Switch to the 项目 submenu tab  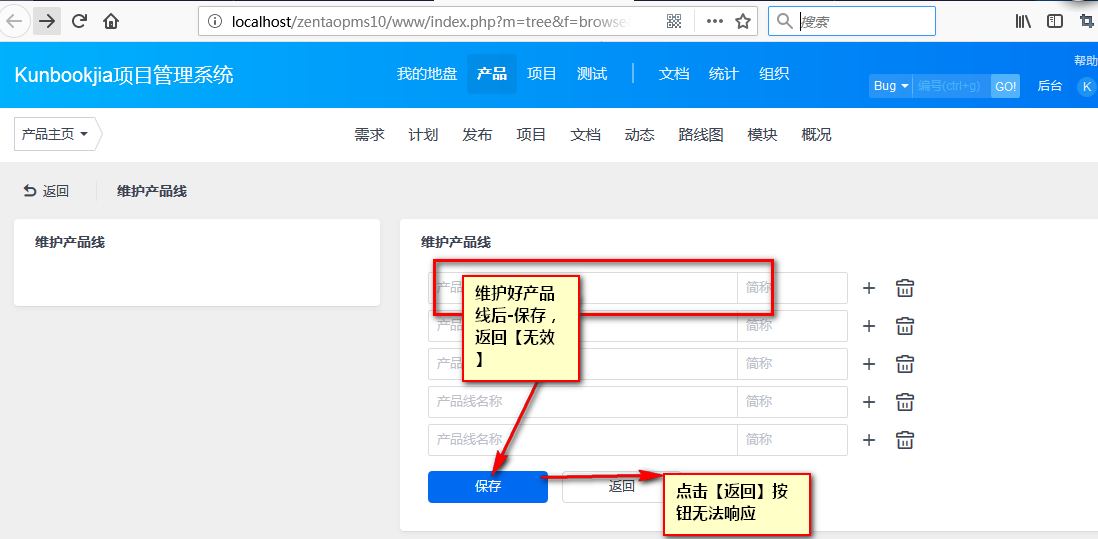[531, 134]
